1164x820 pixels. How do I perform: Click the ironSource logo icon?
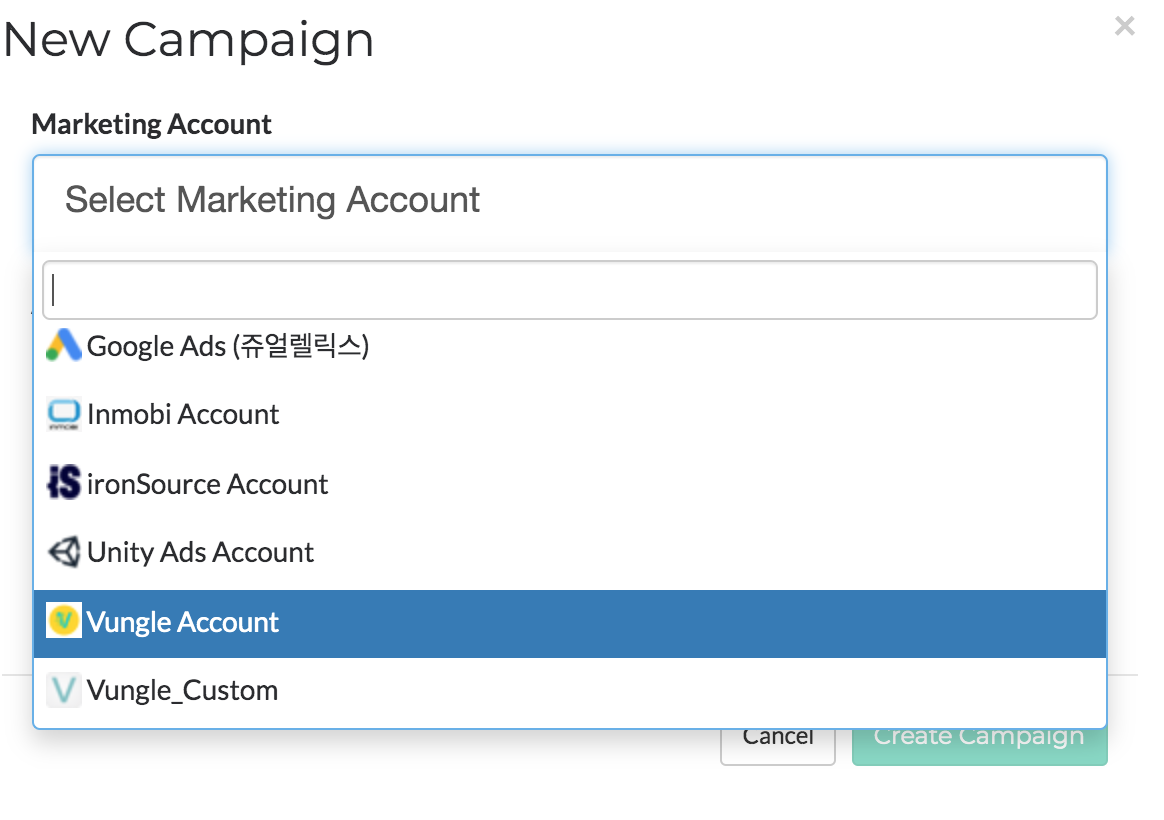pos(64,483)
